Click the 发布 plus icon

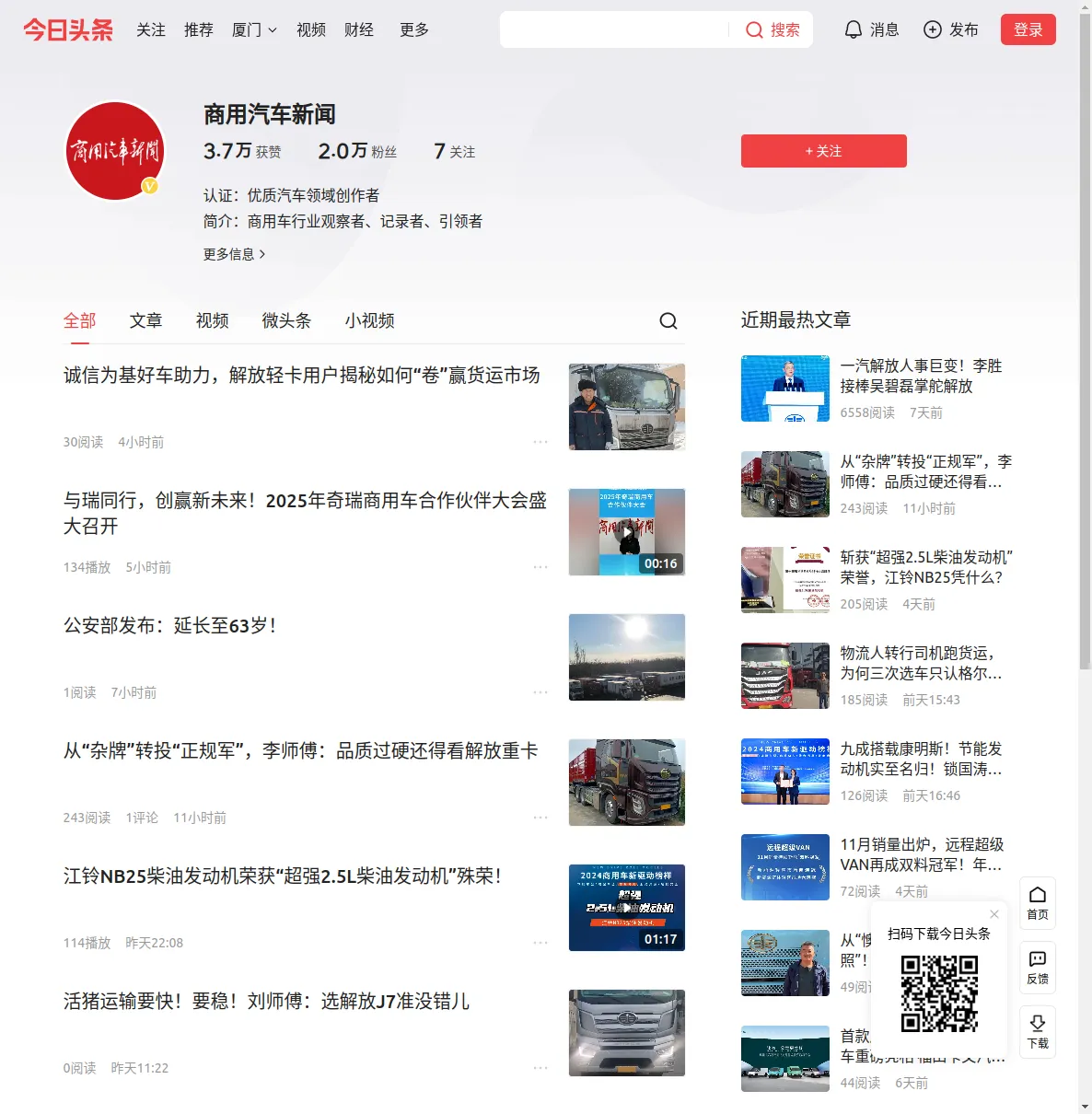(933, 29)
